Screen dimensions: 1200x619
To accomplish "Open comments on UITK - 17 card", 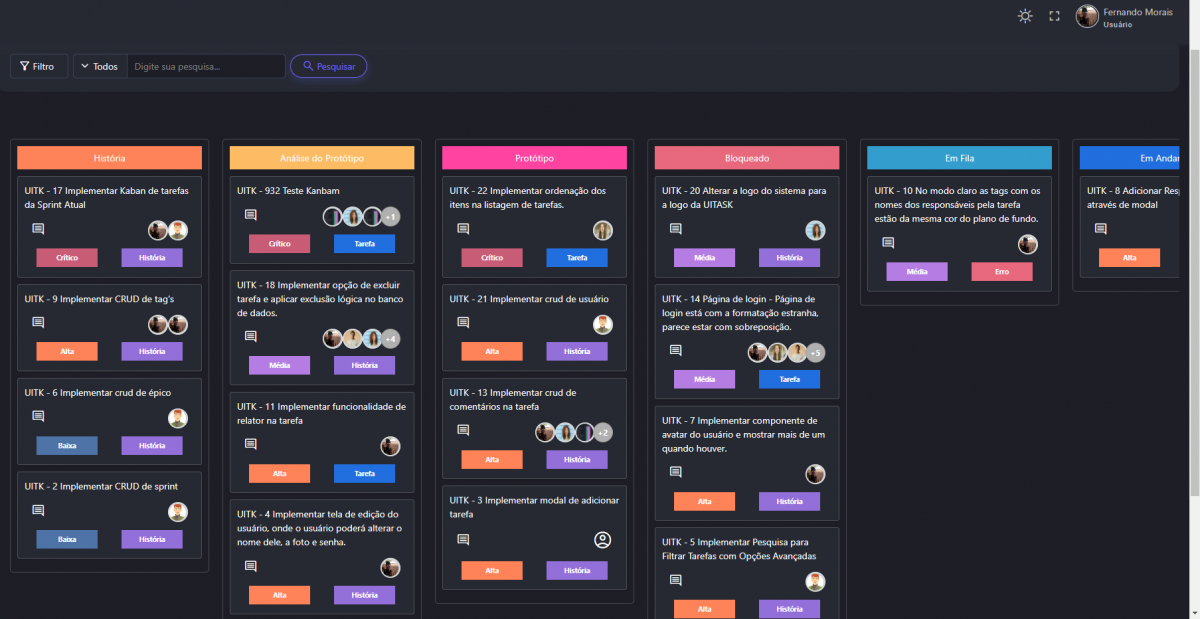I will 38,229.
